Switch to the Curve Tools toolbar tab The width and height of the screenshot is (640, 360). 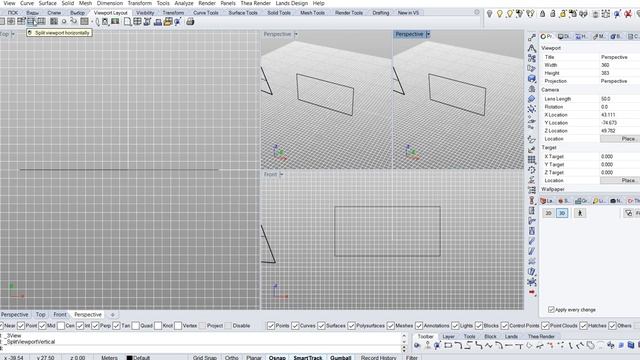[x=206, y=13]
